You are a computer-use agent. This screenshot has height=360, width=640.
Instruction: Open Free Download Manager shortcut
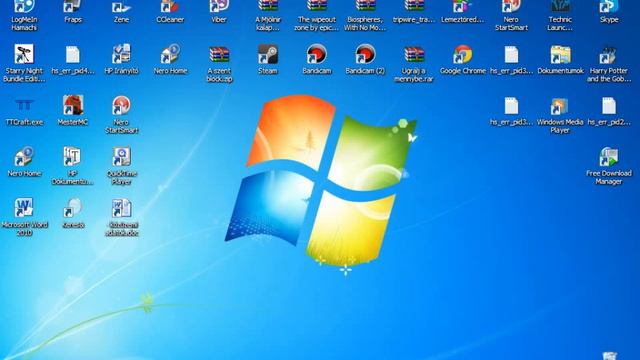[x=609, y=166]
